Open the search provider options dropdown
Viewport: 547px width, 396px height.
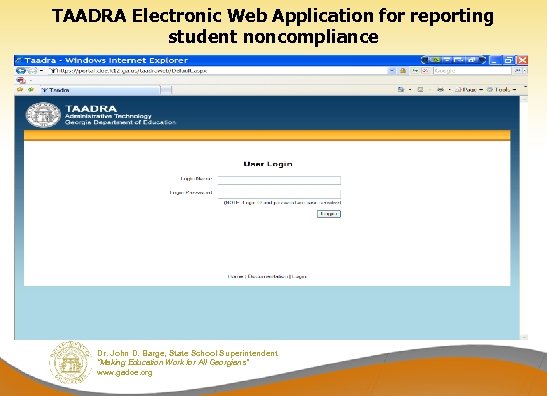[x=525, y=71]
